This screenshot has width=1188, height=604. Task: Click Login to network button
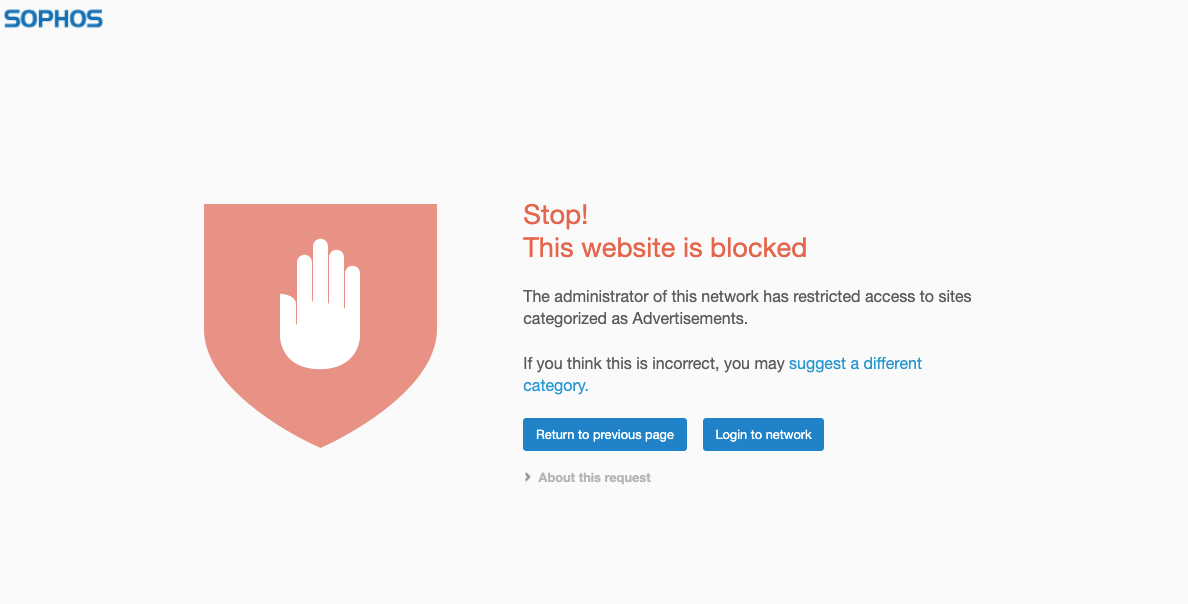pyautogui.click(x=763, y=434)
